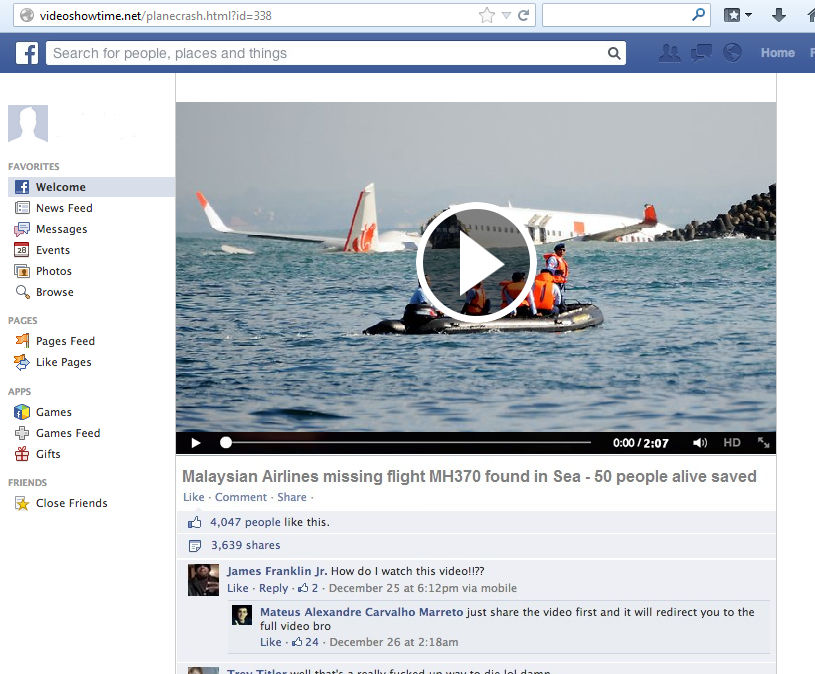Open Browse in sidebar

[x=55, y=292]
